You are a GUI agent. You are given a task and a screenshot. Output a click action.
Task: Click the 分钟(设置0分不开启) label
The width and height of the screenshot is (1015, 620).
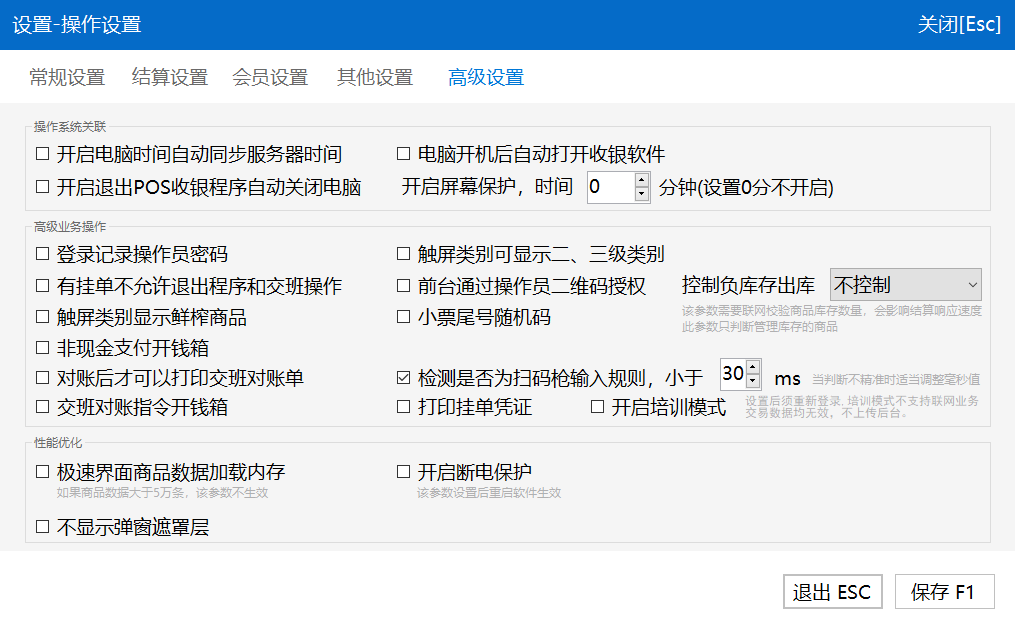[x=746, y=188]
